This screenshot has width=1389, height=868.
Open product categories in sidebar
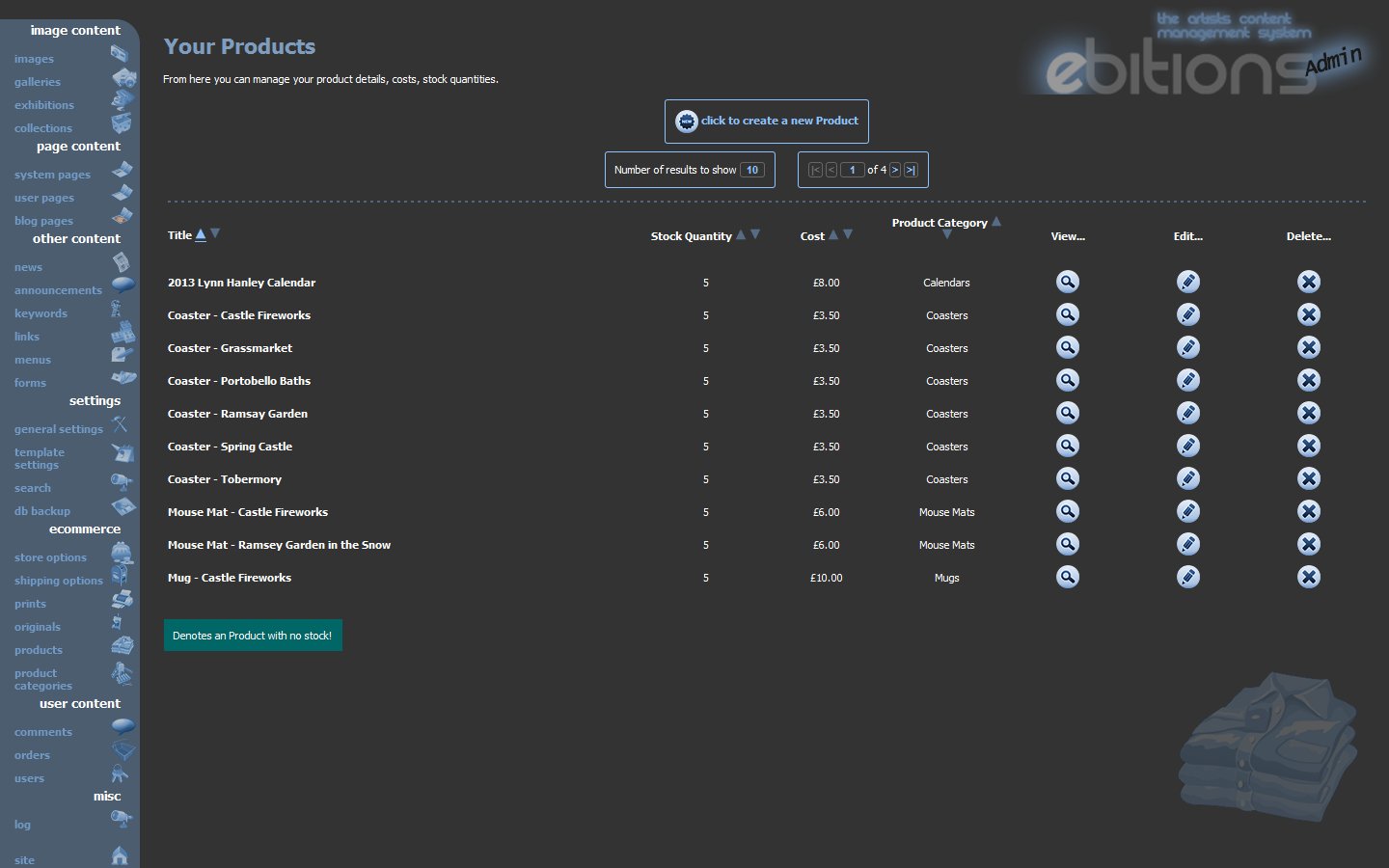click(x=42, y=679)
